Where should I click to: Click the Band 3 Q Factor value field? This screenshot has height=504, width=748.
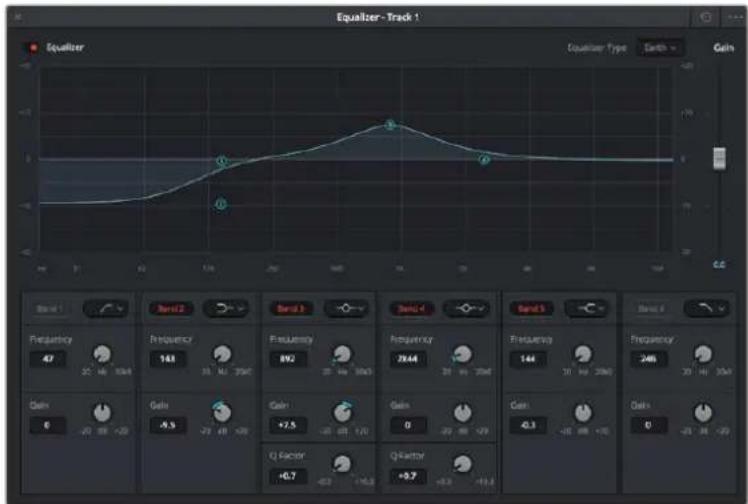[288, 476]
